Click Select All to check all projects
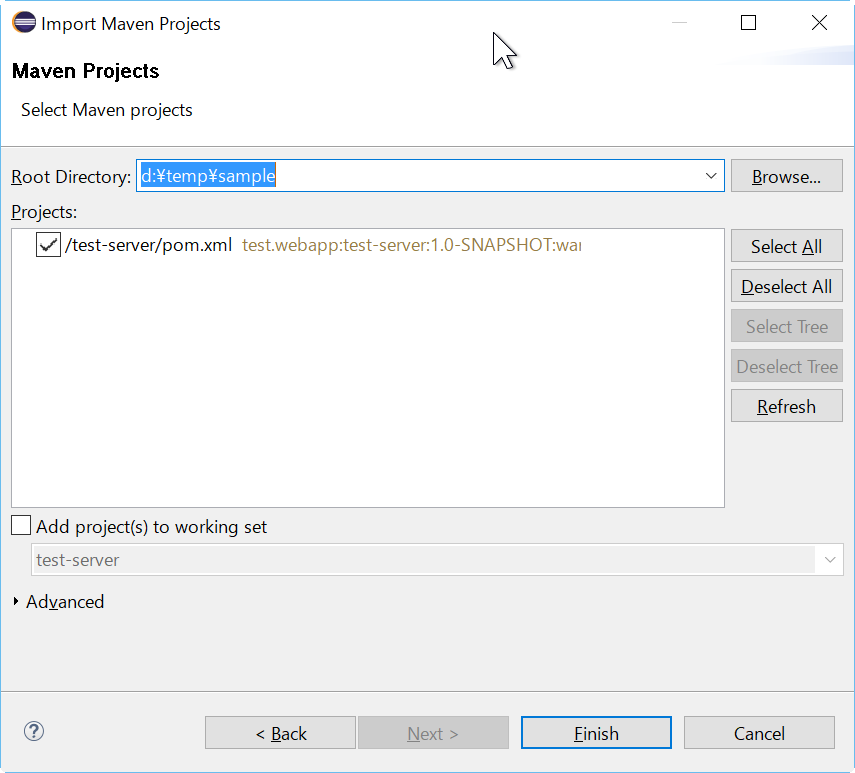This screenshot has height=773, width=855. 786,245
